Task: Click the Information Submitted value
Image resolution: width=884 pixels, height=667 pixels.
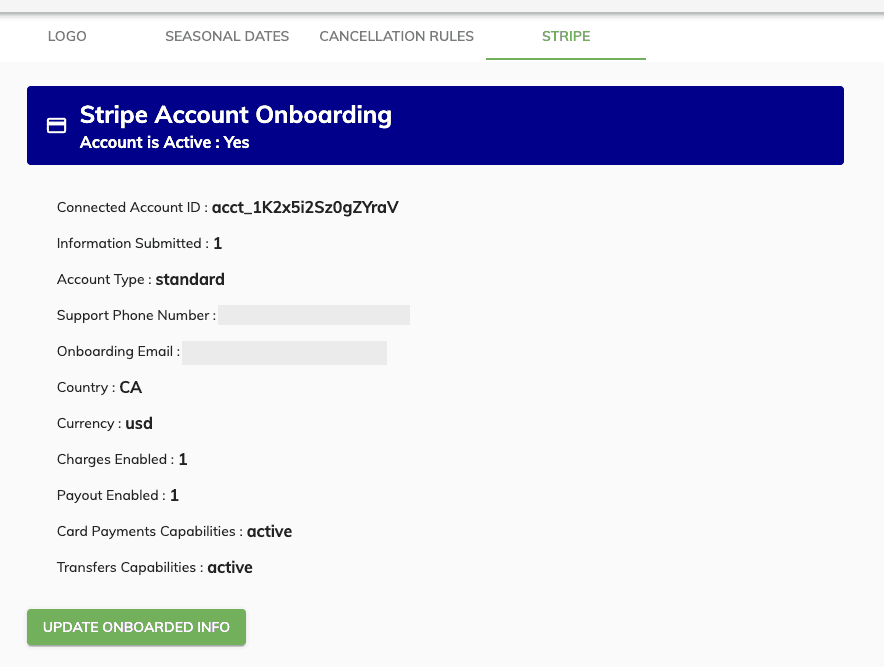Action: [x=218, y=244]
